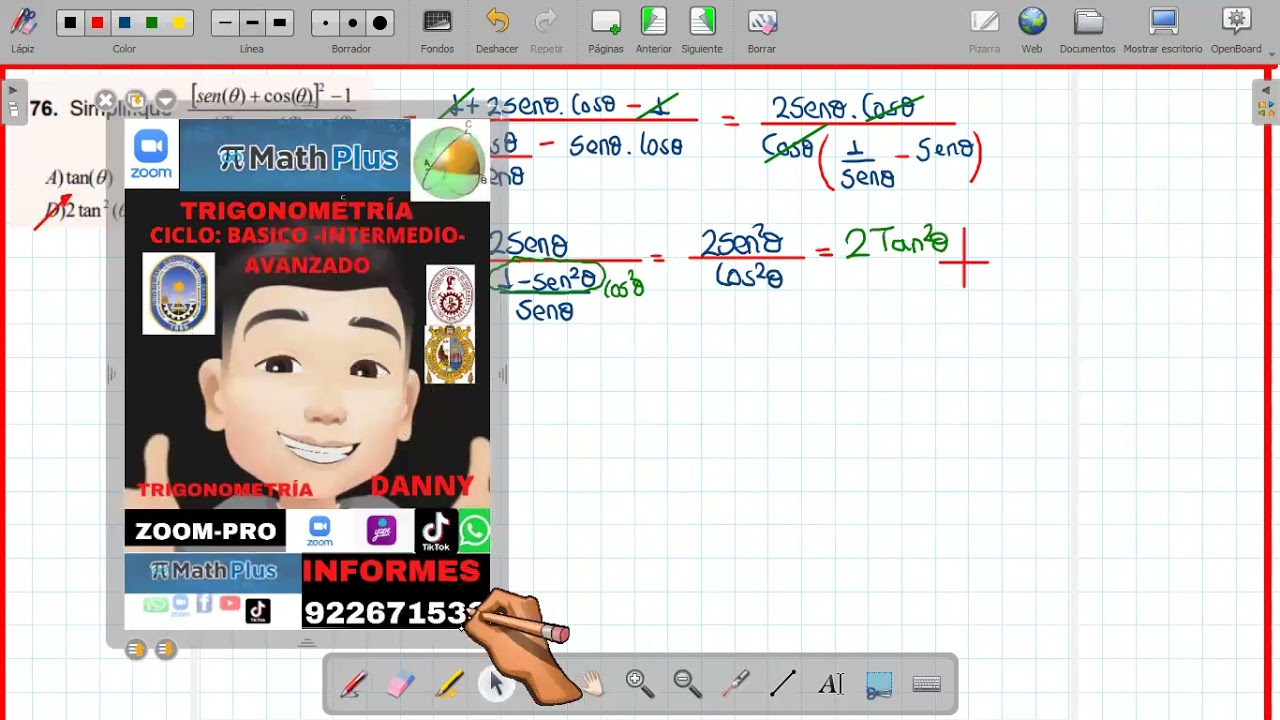Screen dimensions: 1280x720
Task: Select the zoom in magnifier tool
Action: pos(639,684)
